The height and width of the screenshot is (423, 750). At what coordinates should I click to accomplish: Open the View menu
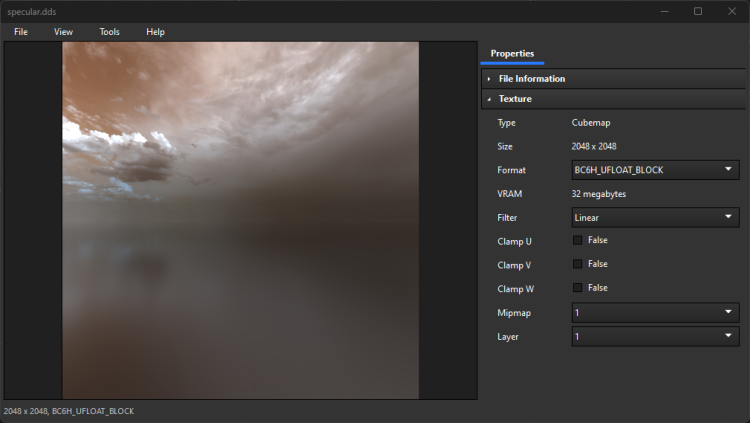pos(63,32)
